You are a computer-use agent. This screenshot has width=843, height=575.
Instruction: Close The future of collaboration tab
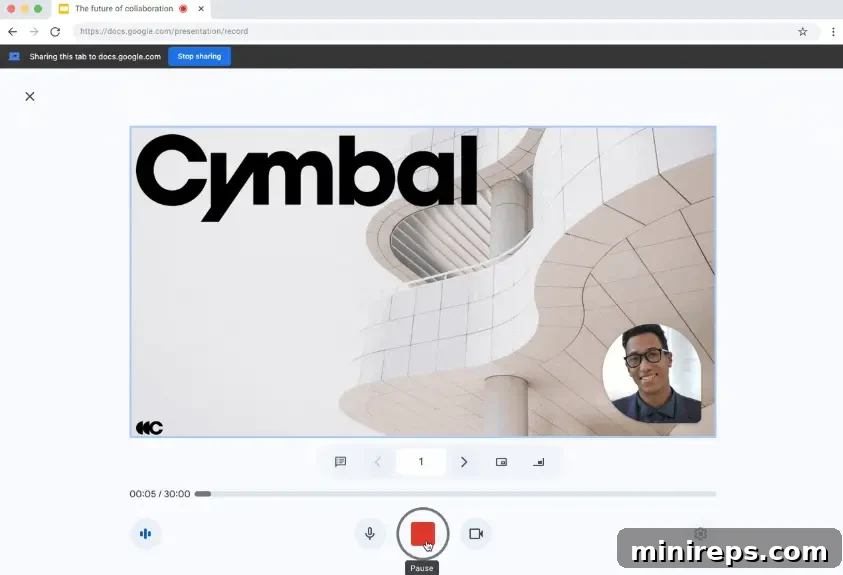click(x=201, y=9)
